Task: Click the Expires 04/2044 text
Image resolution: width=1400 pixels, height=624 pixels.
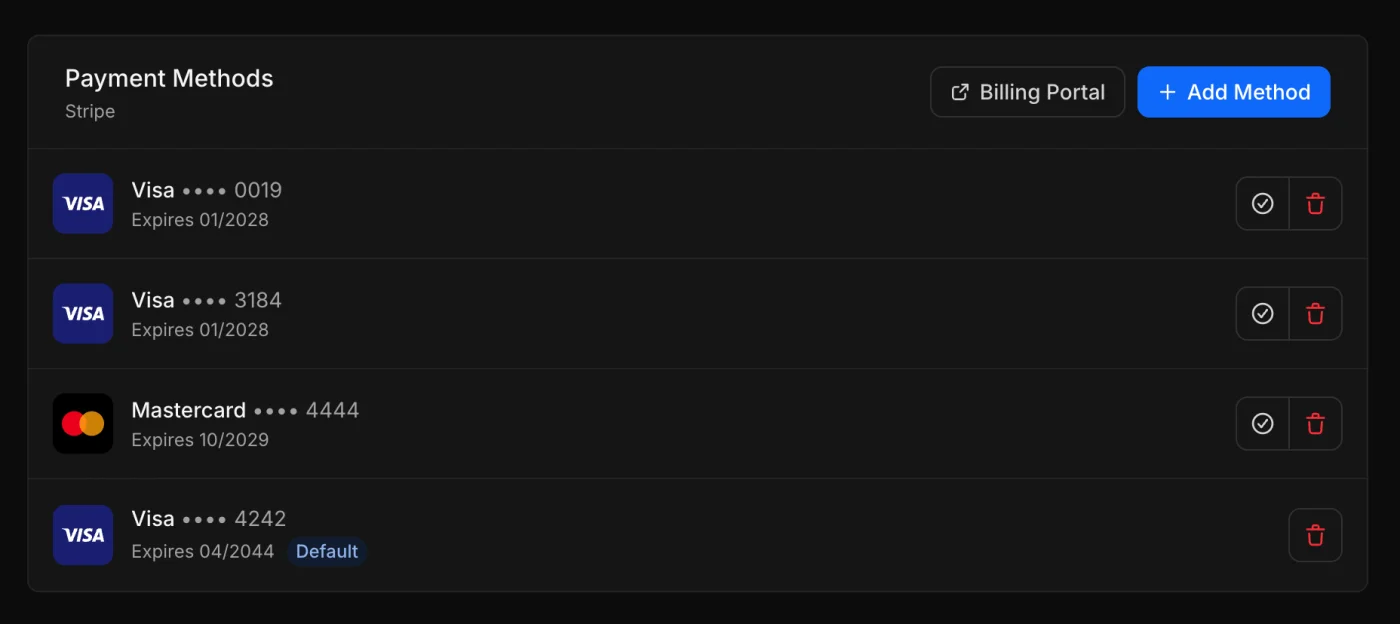Action: pyautogui.click(x=203, y=551)
